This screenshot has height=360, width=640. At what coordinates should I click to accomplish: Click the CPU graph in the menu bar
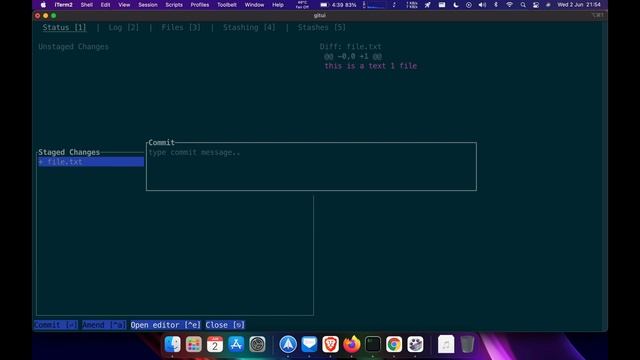click(x=376, y=5)
